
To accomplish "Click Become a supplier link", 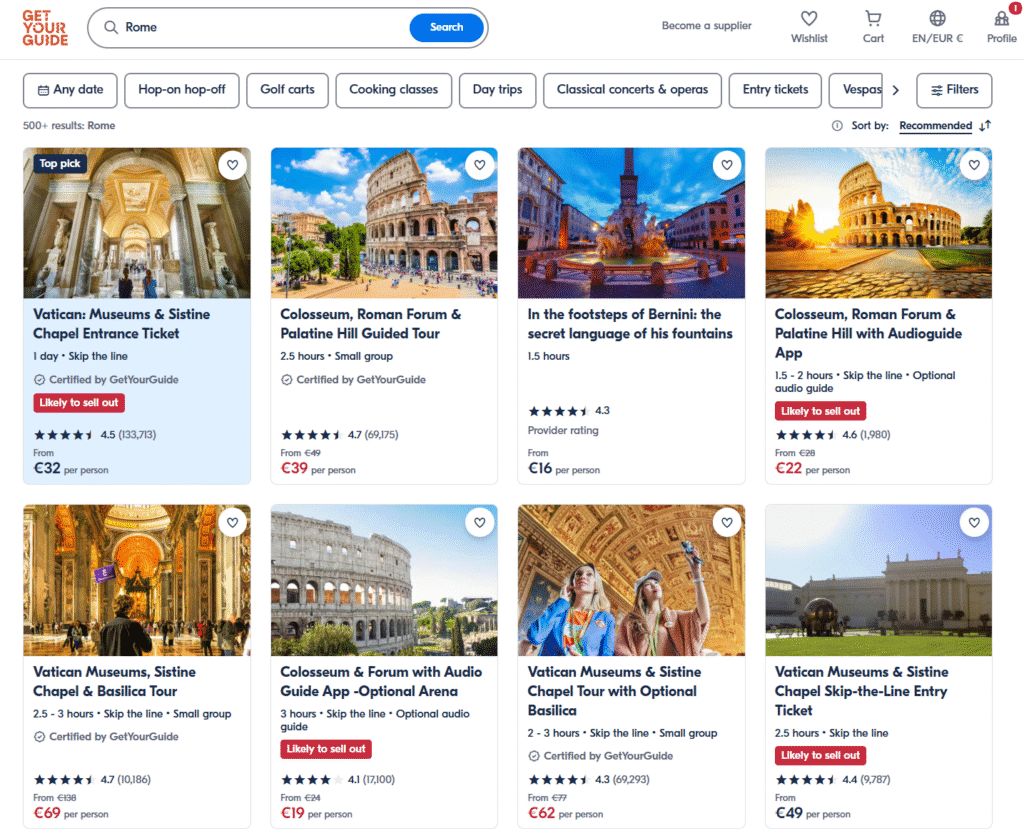I will click(706, 25).
